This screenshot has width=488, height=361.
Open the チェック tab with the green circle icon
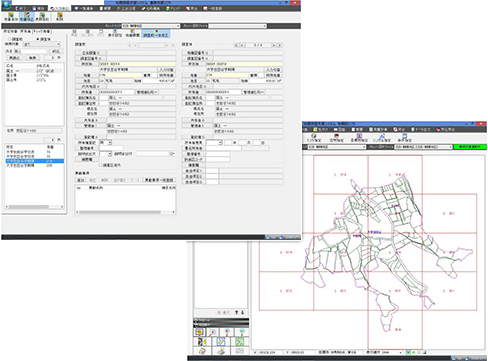click(173, 8)
